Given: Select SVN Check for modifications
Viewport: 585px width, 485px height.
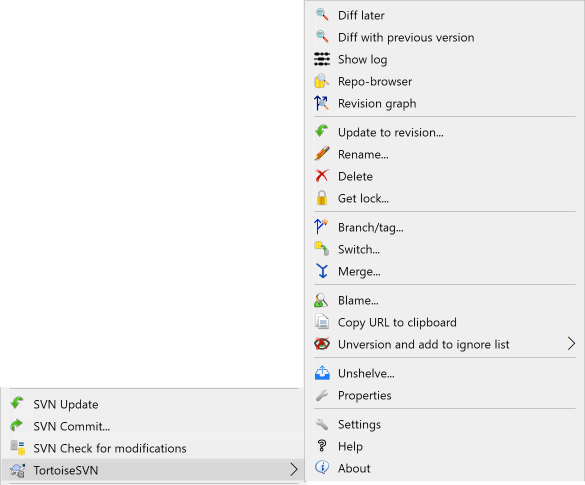Looking at the screenshot, I should 153,448.
